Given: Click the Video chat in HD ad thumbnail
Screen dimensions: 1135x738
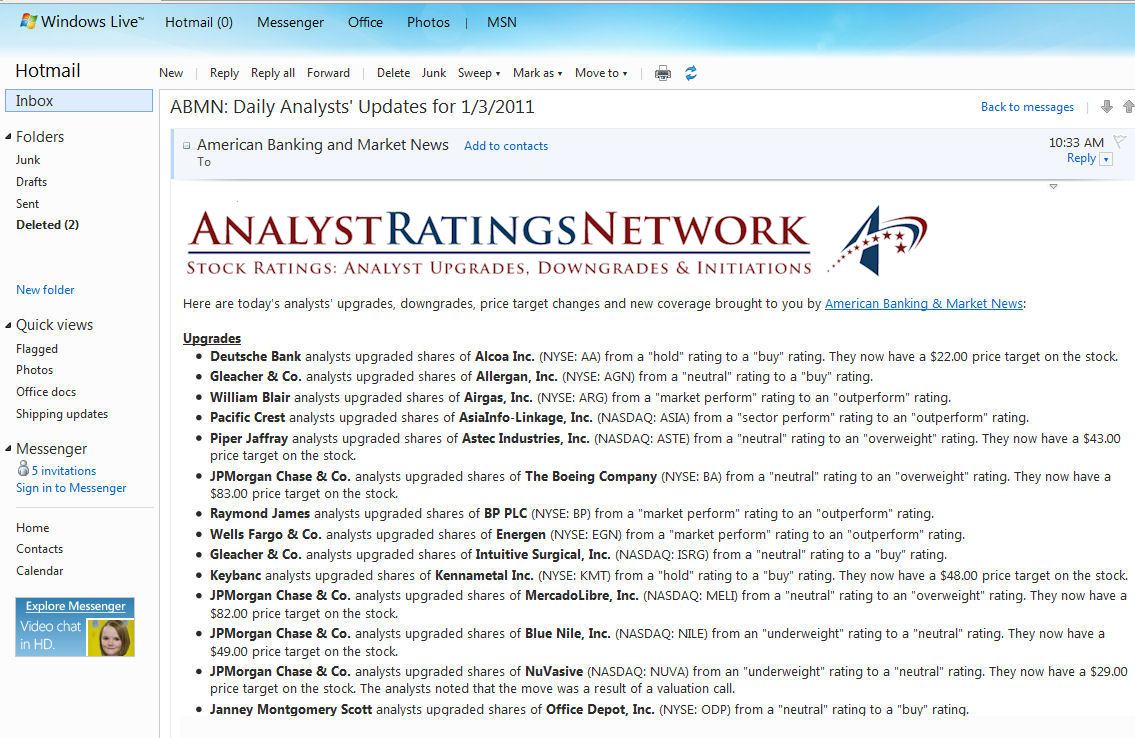Looking at the screenshot, I should (x=111, y=637).
